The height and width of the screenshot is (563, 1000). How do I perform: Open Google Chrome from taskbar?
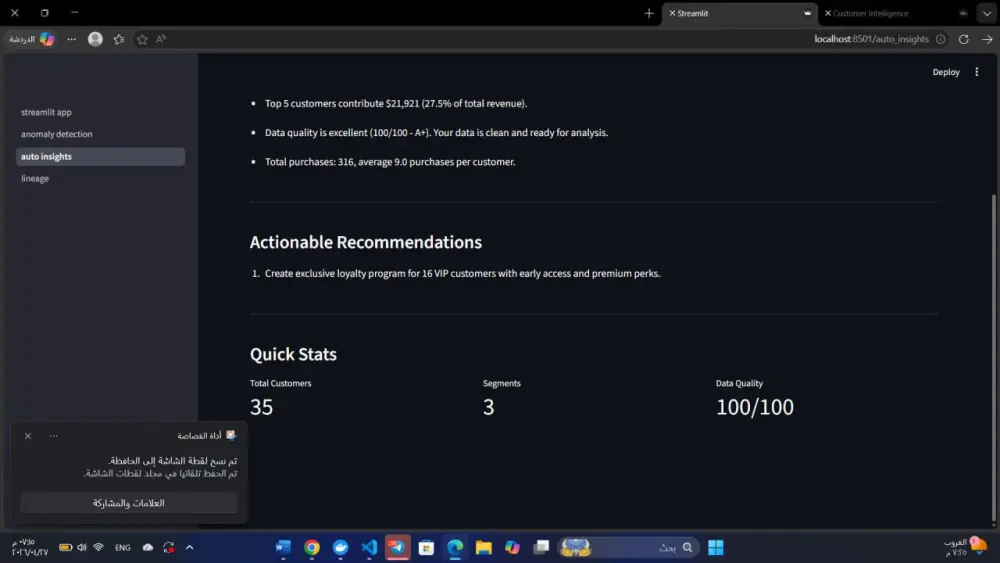pos(312,548)
